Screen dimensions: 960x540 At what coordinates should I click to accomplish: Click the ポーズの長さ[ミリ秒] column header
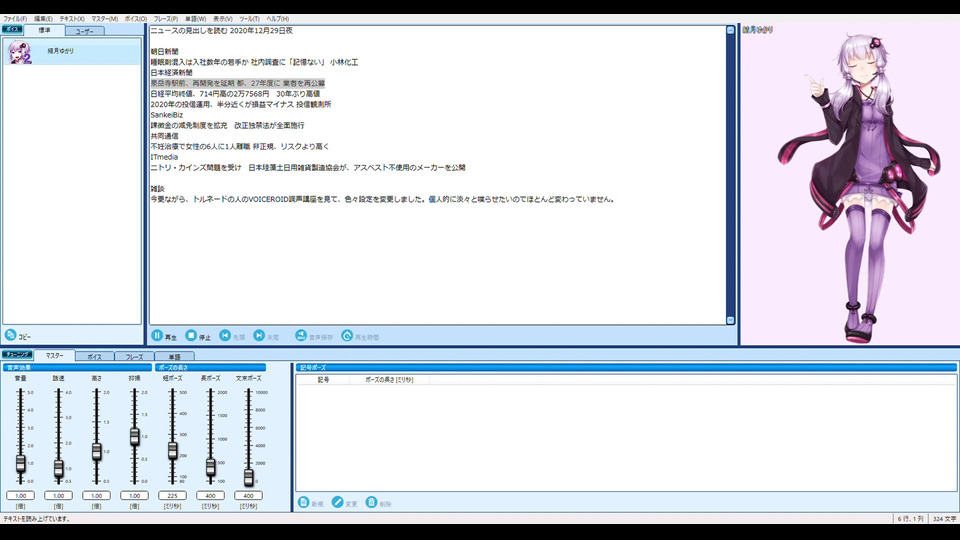[389, 380]
